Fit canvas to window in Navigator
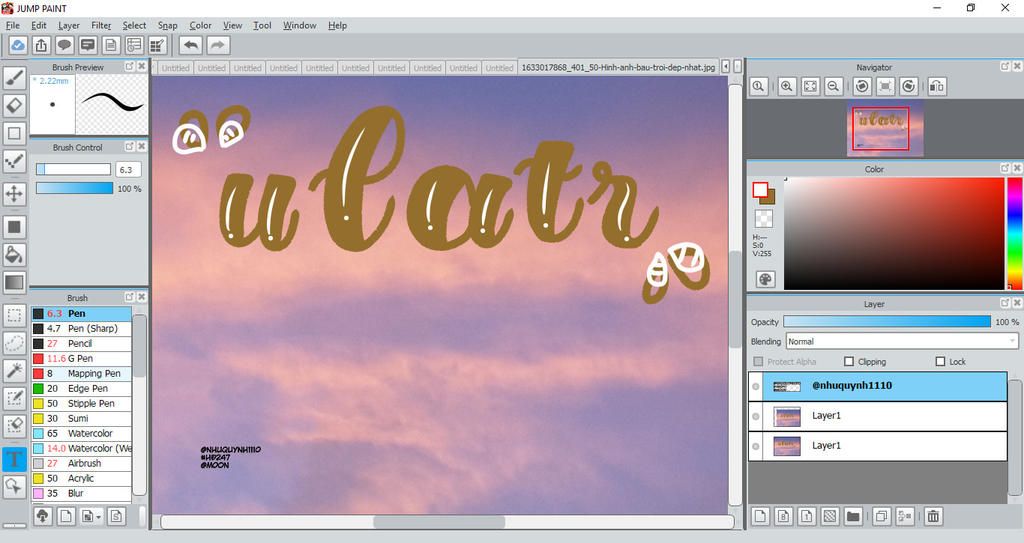The width and height of the screenshot is (1024, 543). tap(810, 86)
